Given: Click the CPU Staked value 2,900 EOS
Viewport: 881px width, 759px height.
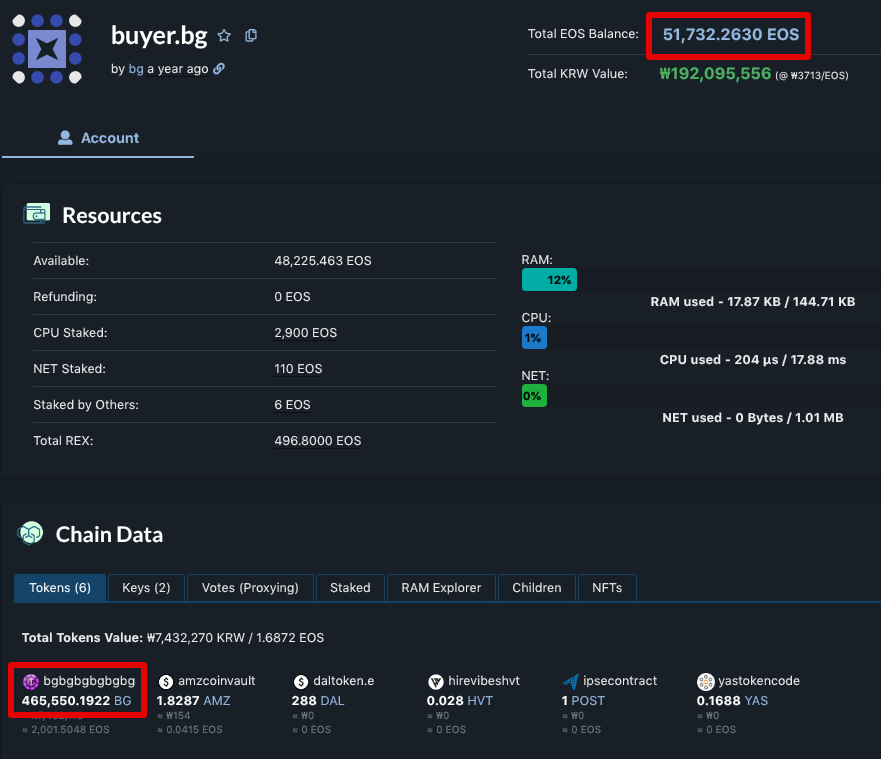Looking at the screenshot, I should pos(306,333).
